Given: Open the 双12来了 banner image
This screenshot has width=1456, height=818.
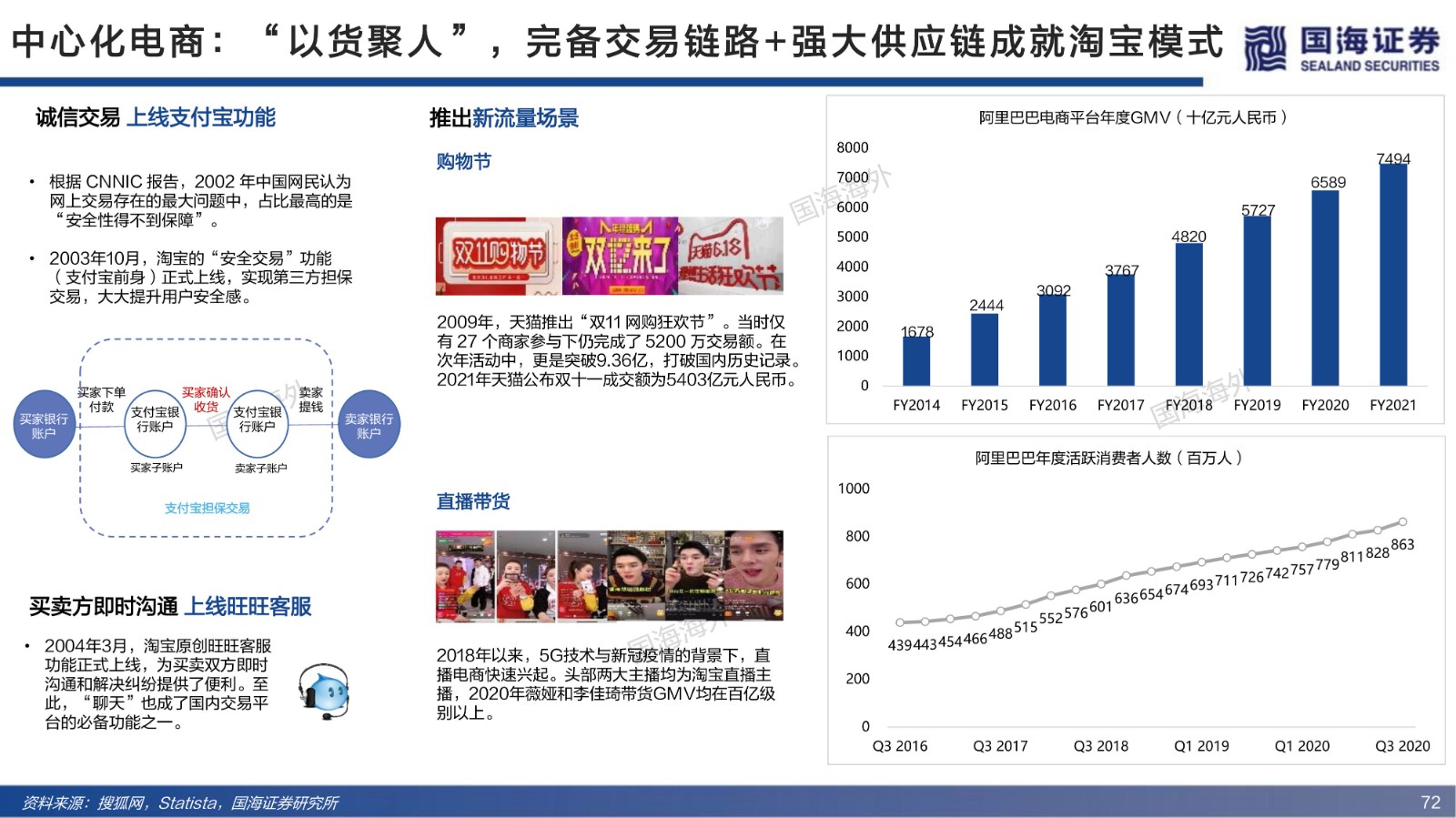Looking at the screenshot, I should click(620, 256).
